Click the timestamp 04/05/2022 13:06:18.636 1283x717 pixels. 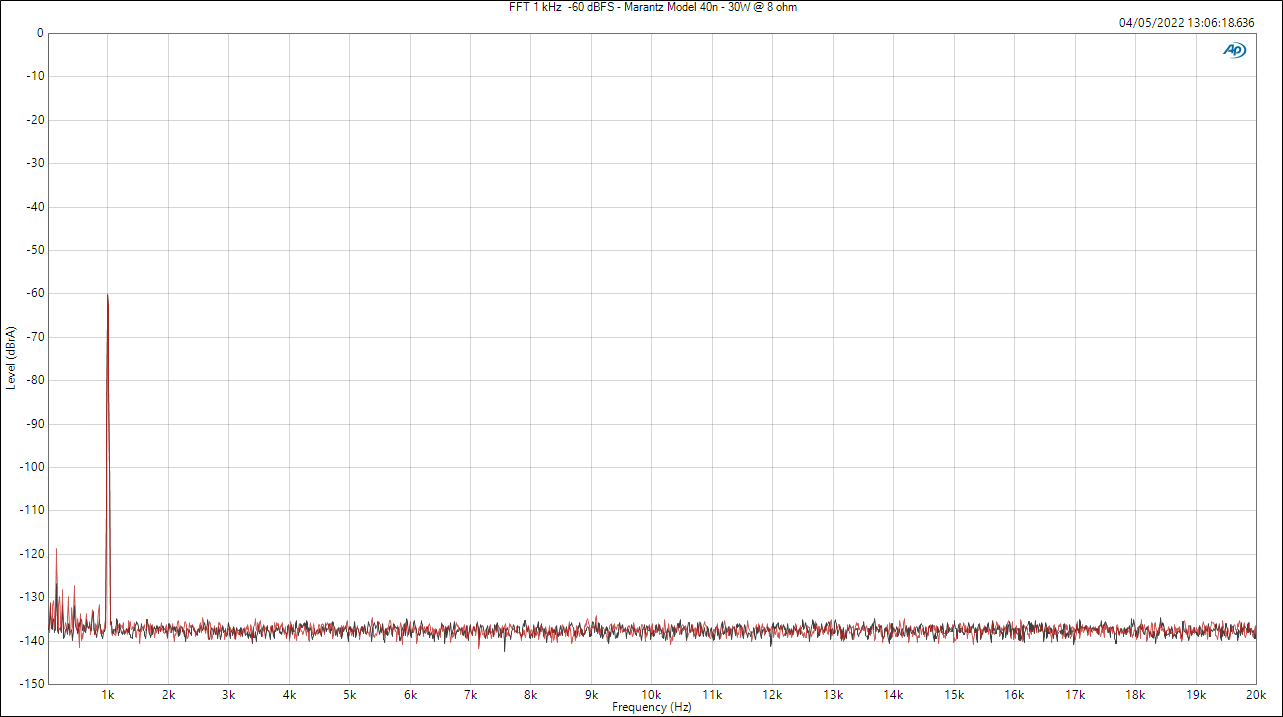point(1187,23)
